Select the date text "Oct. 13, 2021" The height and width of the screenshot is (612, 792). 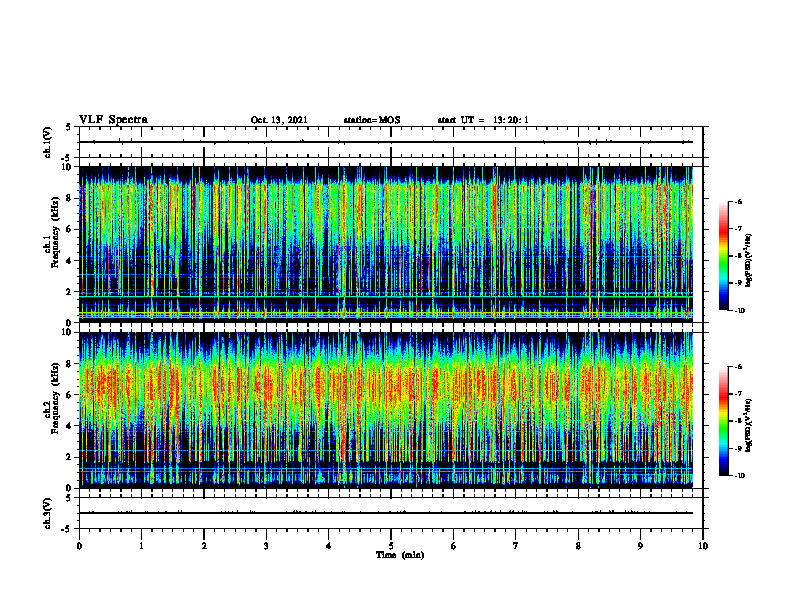click(x=279, y=120)
